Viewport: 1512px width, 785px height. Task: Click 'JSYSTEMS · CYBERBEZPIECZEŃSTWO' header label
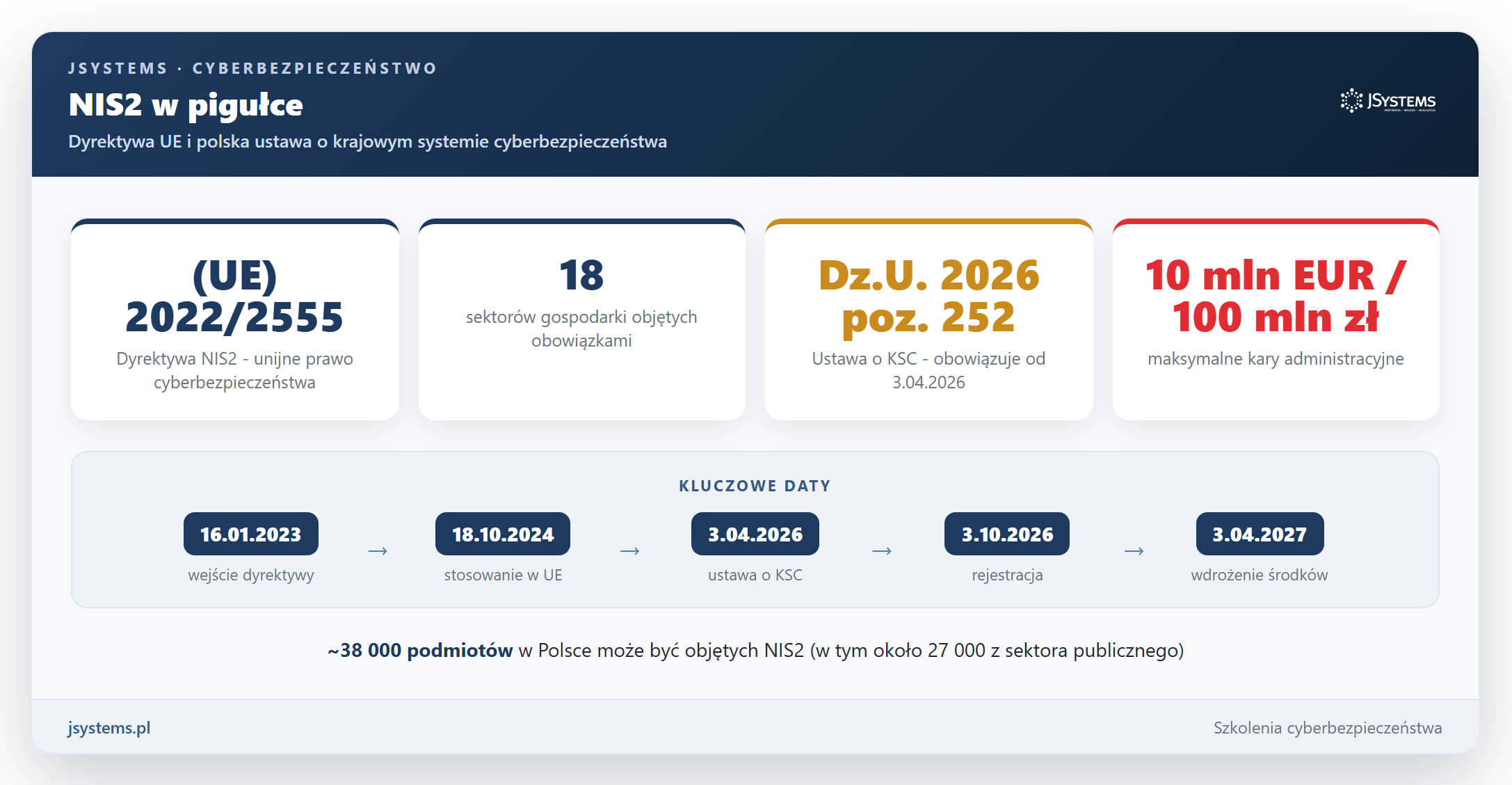click(252, 68)
